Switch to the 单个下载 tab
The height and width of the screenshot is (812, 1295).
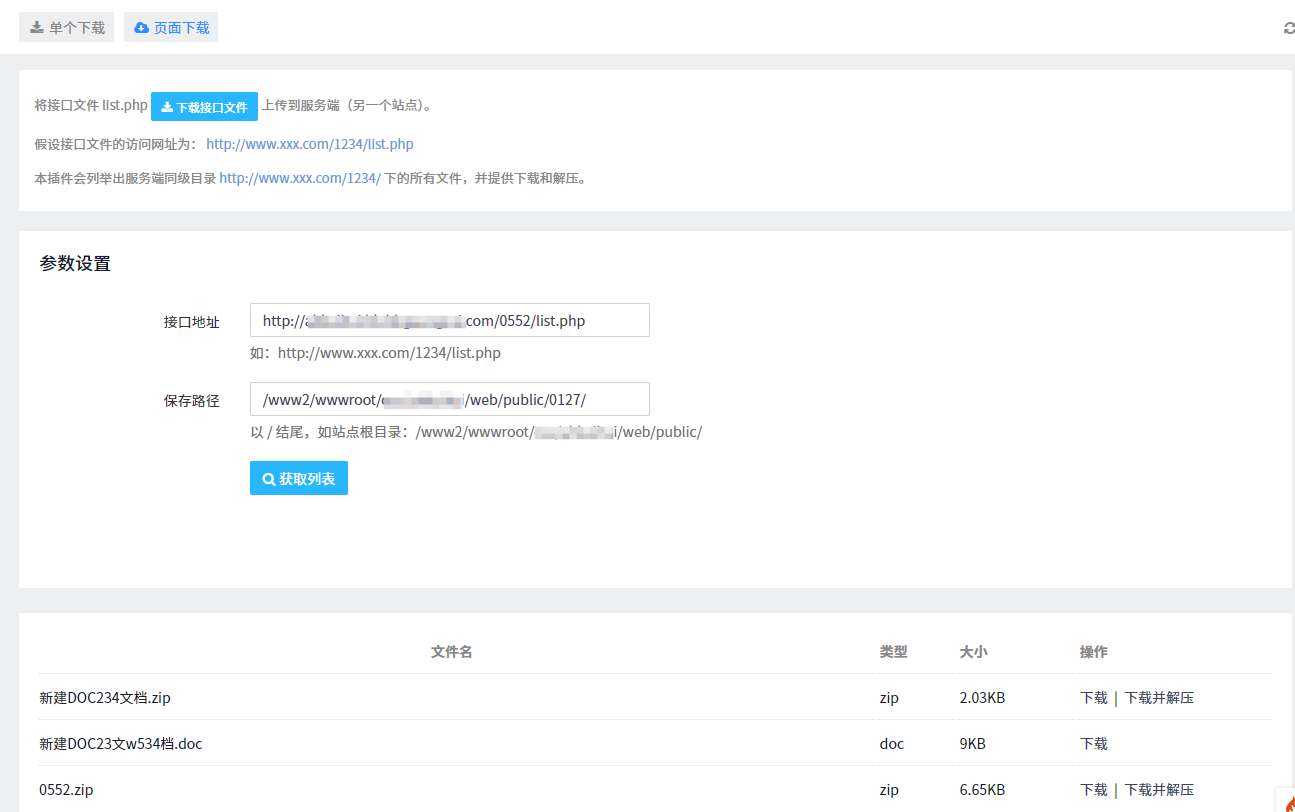67,28
